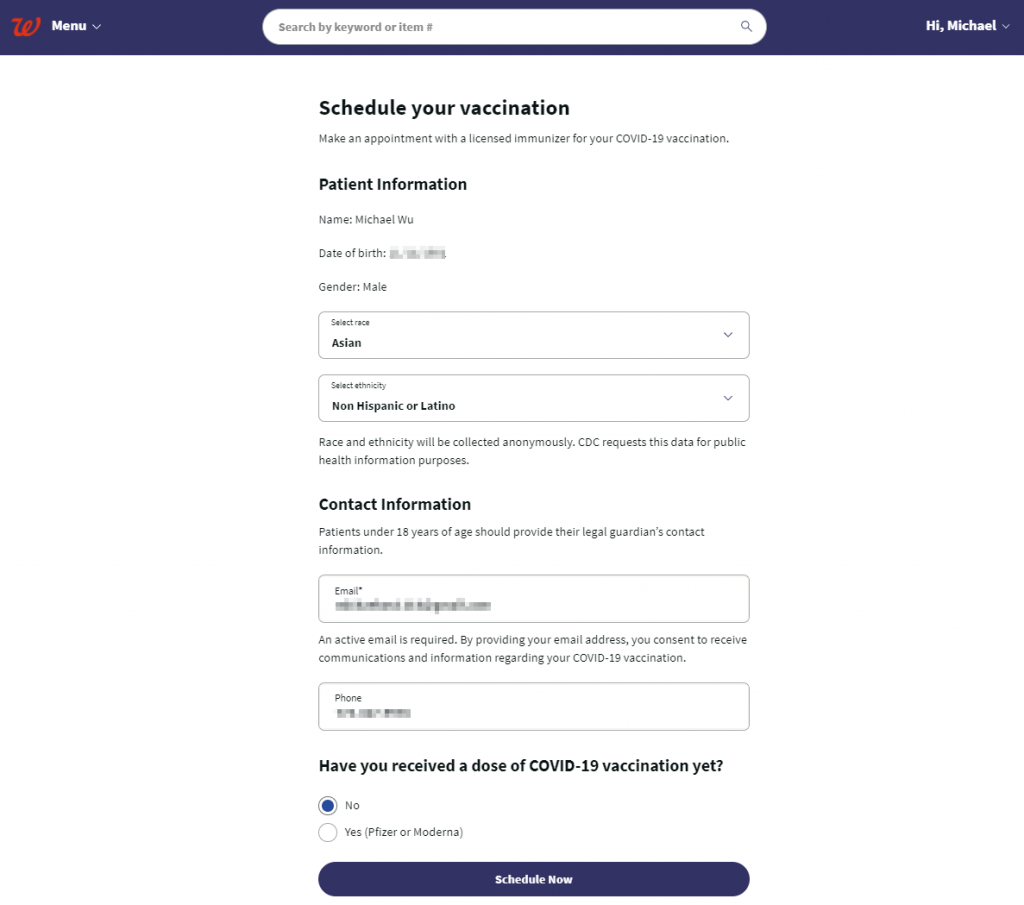The height and width of the screenshot is (905, 1024).
Task: Click the race dropdown arrow icon
Action: coord(728,335)
